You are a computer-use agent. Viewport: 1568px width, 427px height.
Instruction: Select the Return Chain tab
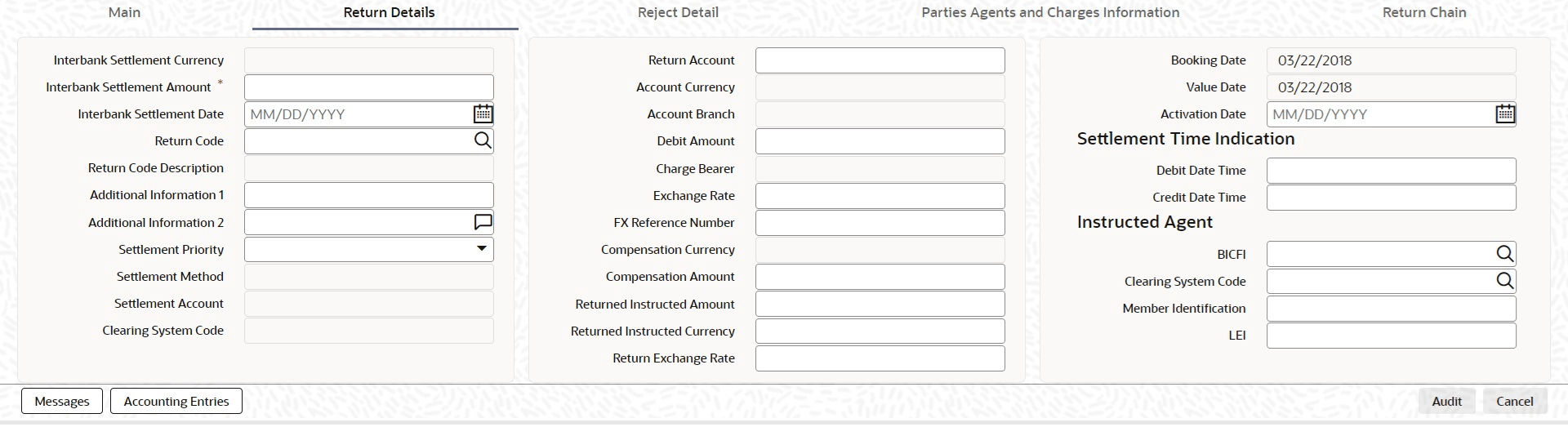[1424, 12]
